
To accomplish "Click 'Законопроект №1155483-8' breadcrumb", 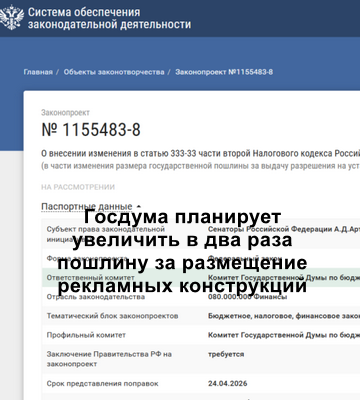I will coord(224,72).
